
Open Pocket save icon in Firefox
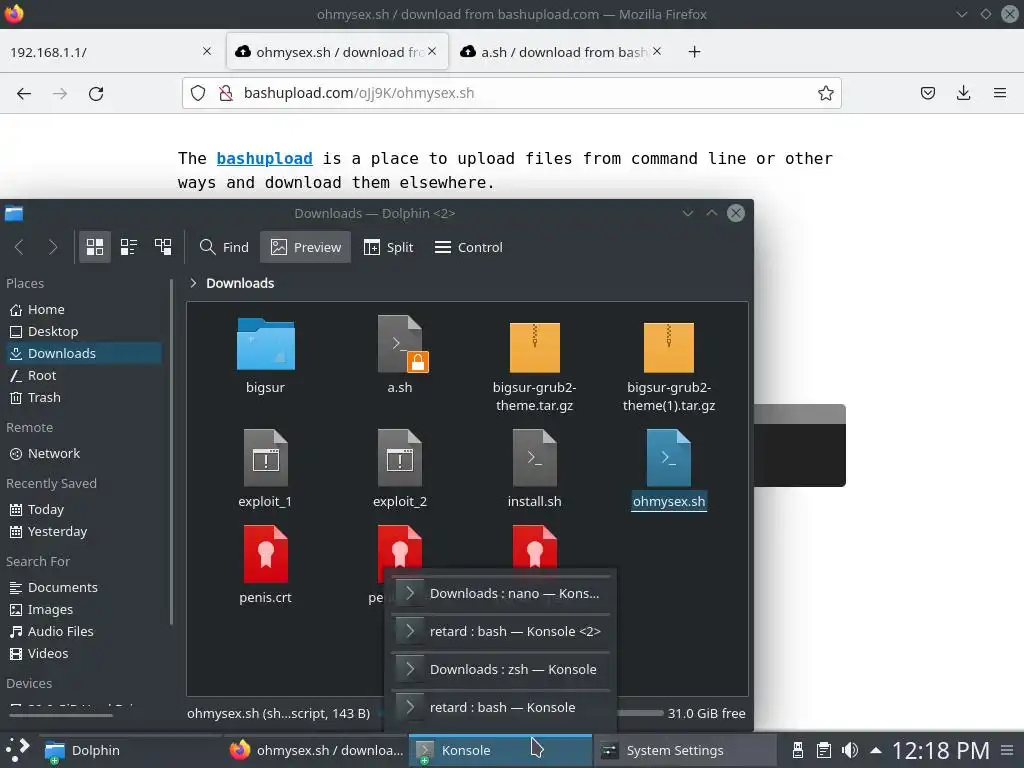pyautogui.click(x=928, y=93)
